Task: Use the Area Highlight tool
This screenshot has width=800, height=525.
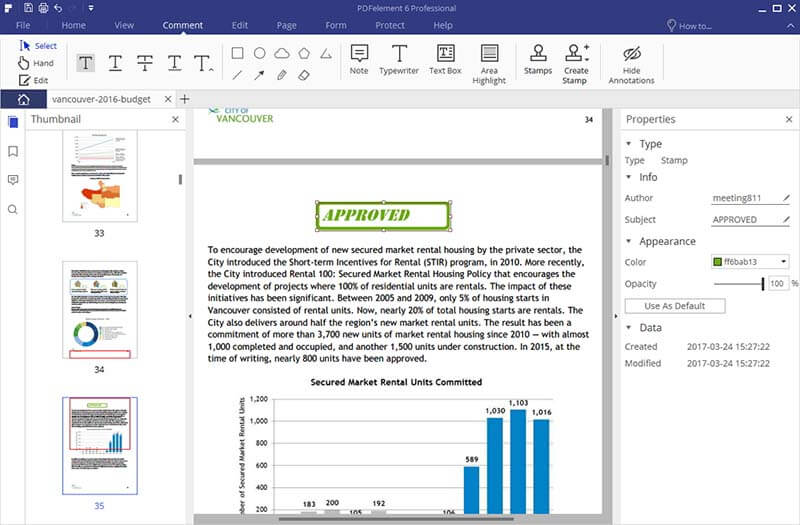Action: point(489,64)
